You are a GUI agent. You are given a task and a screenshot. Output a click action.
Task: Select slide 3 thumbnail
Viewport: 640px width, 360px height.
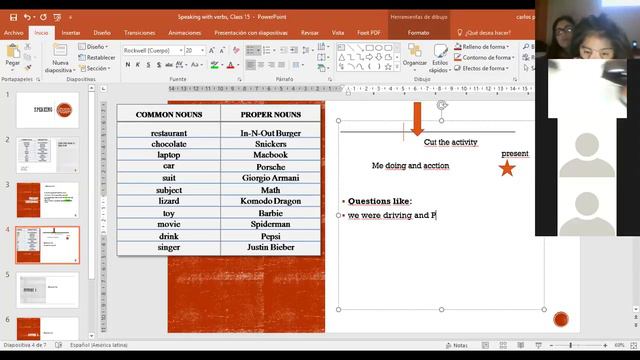(48, 200)
